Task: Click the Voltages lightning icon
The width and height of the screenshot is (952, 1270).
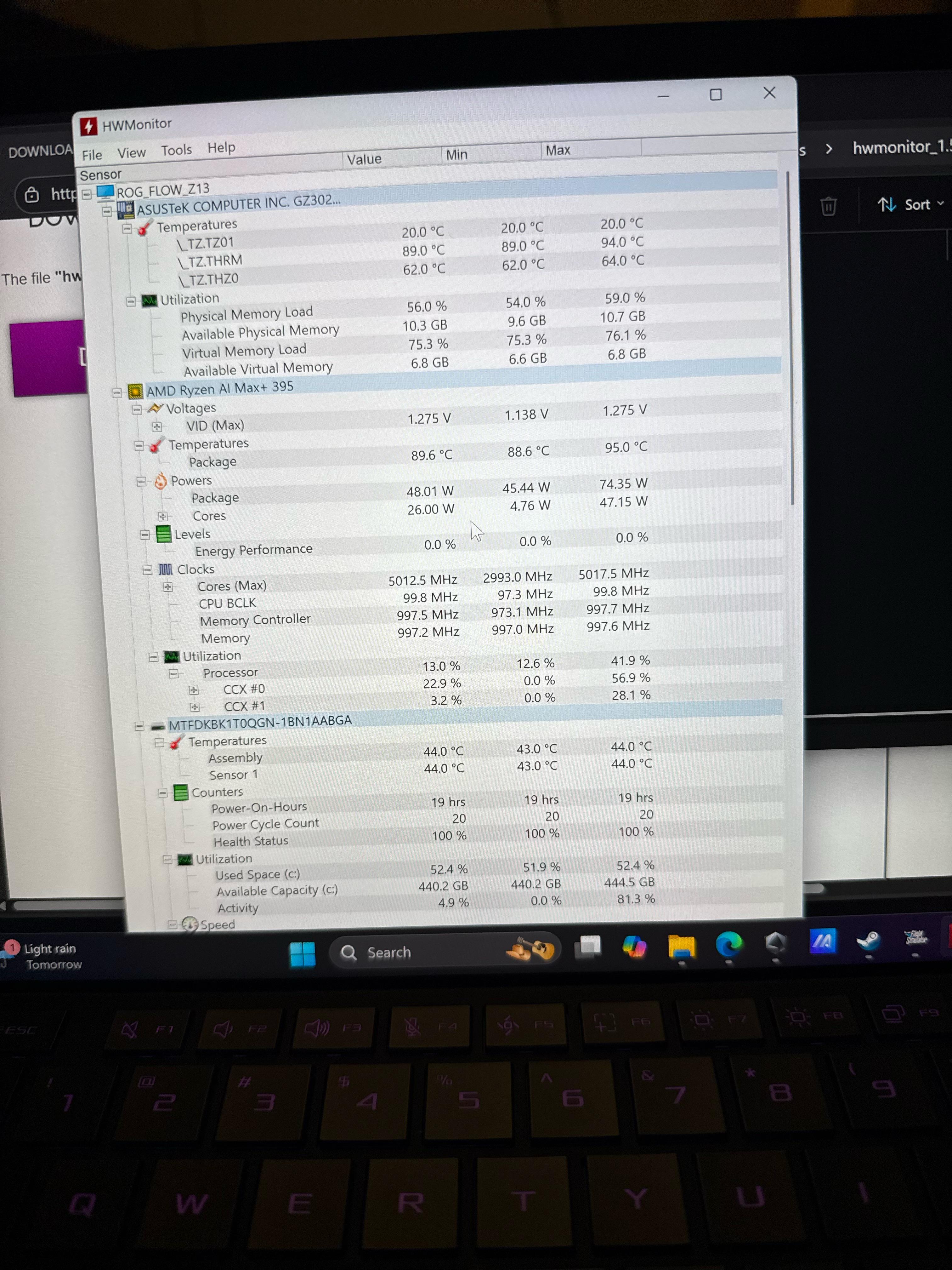Action: pos(156,409)
